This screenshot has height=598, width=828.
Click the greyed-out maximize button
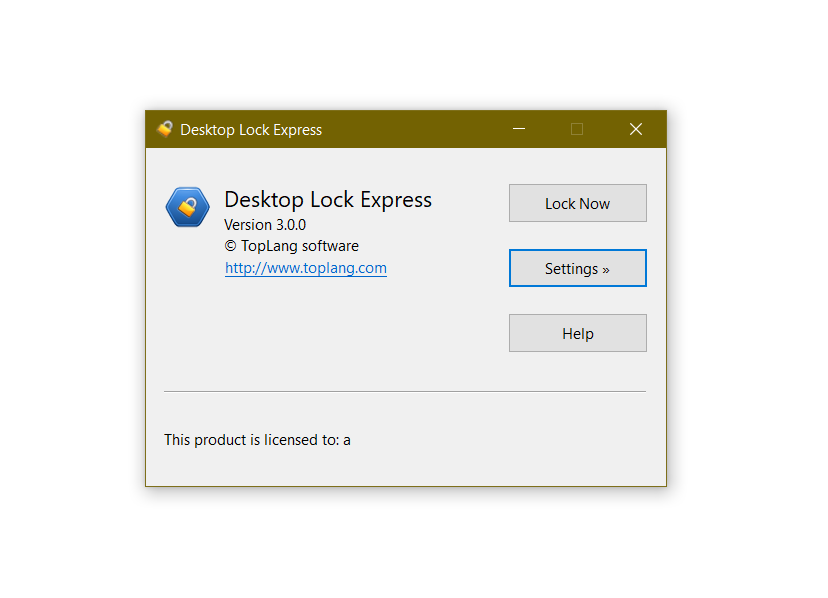coord(577,129)
